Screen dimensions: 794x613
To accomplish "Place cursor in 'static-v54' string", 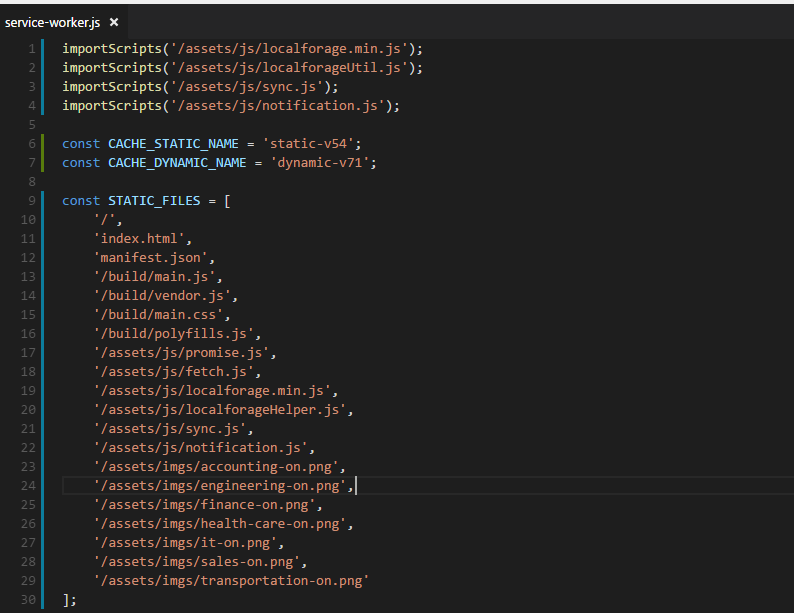I will coord(308,144).
